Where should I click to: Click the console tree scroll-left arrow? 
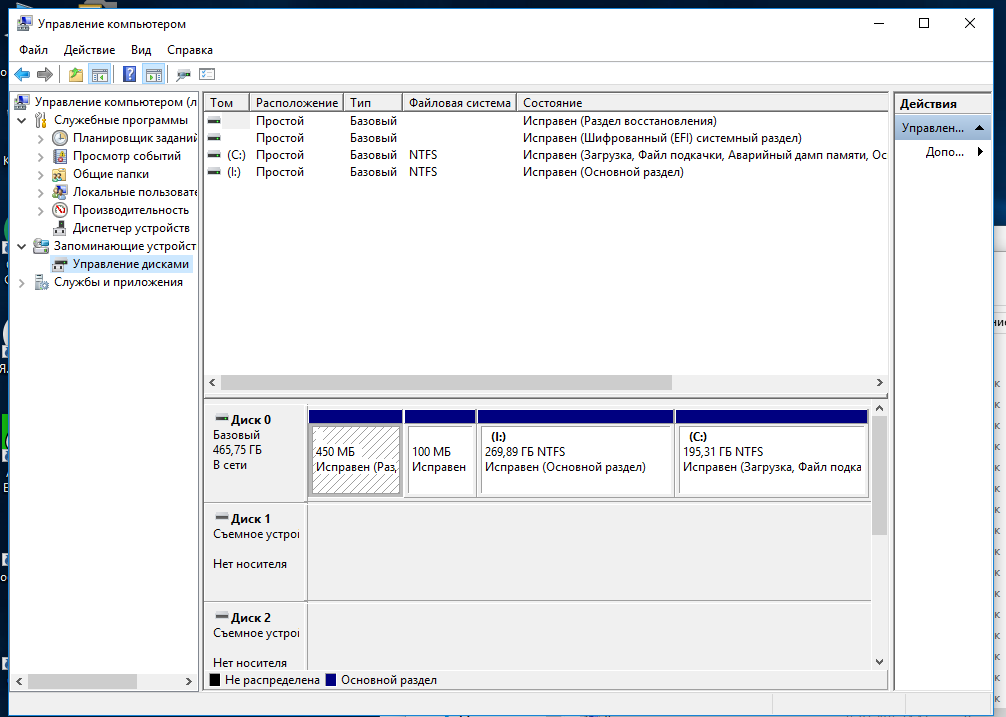(19, 681)
